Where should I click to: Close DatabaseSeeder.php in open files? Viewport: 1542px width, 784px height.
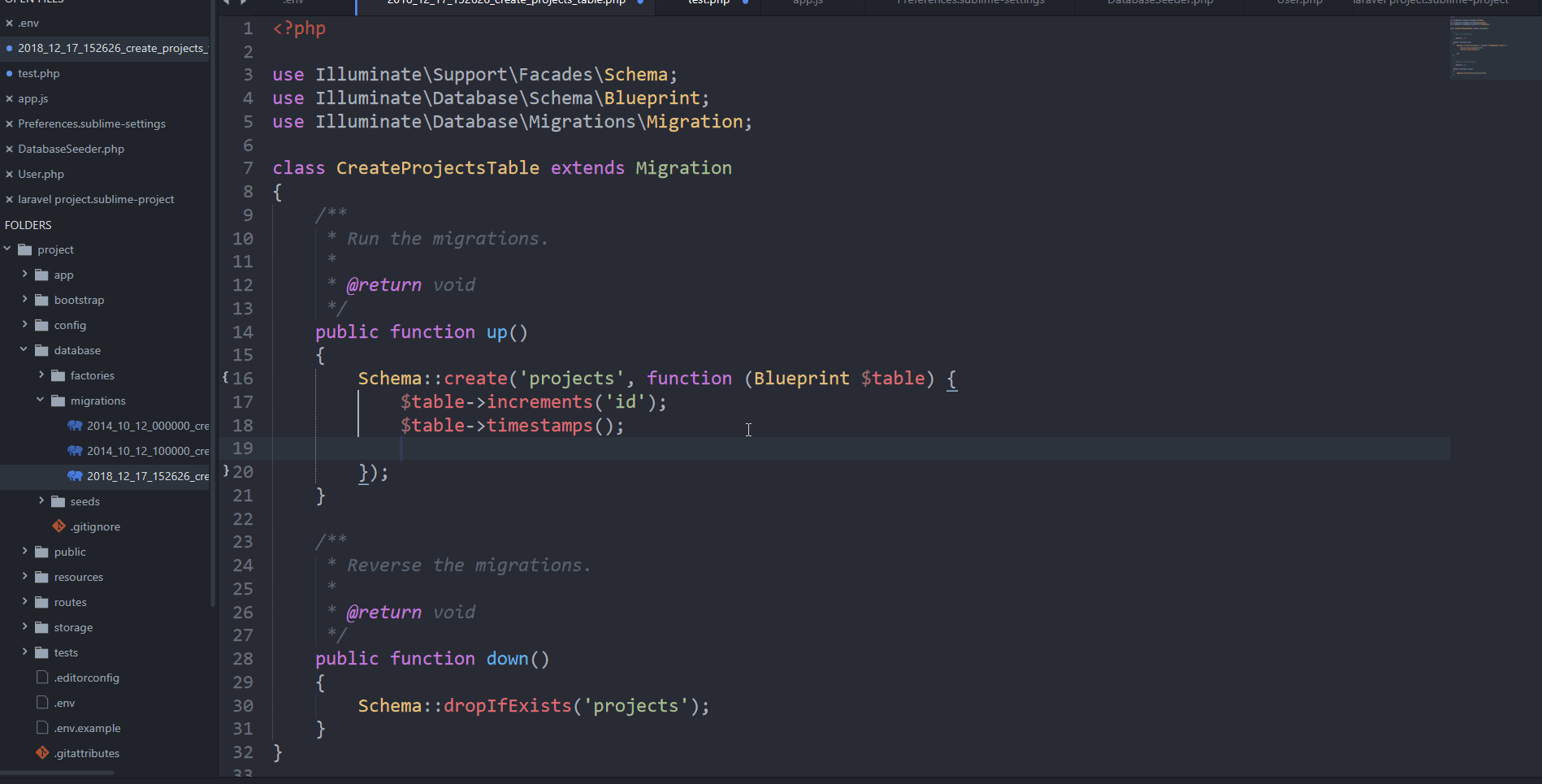[9, 149]
